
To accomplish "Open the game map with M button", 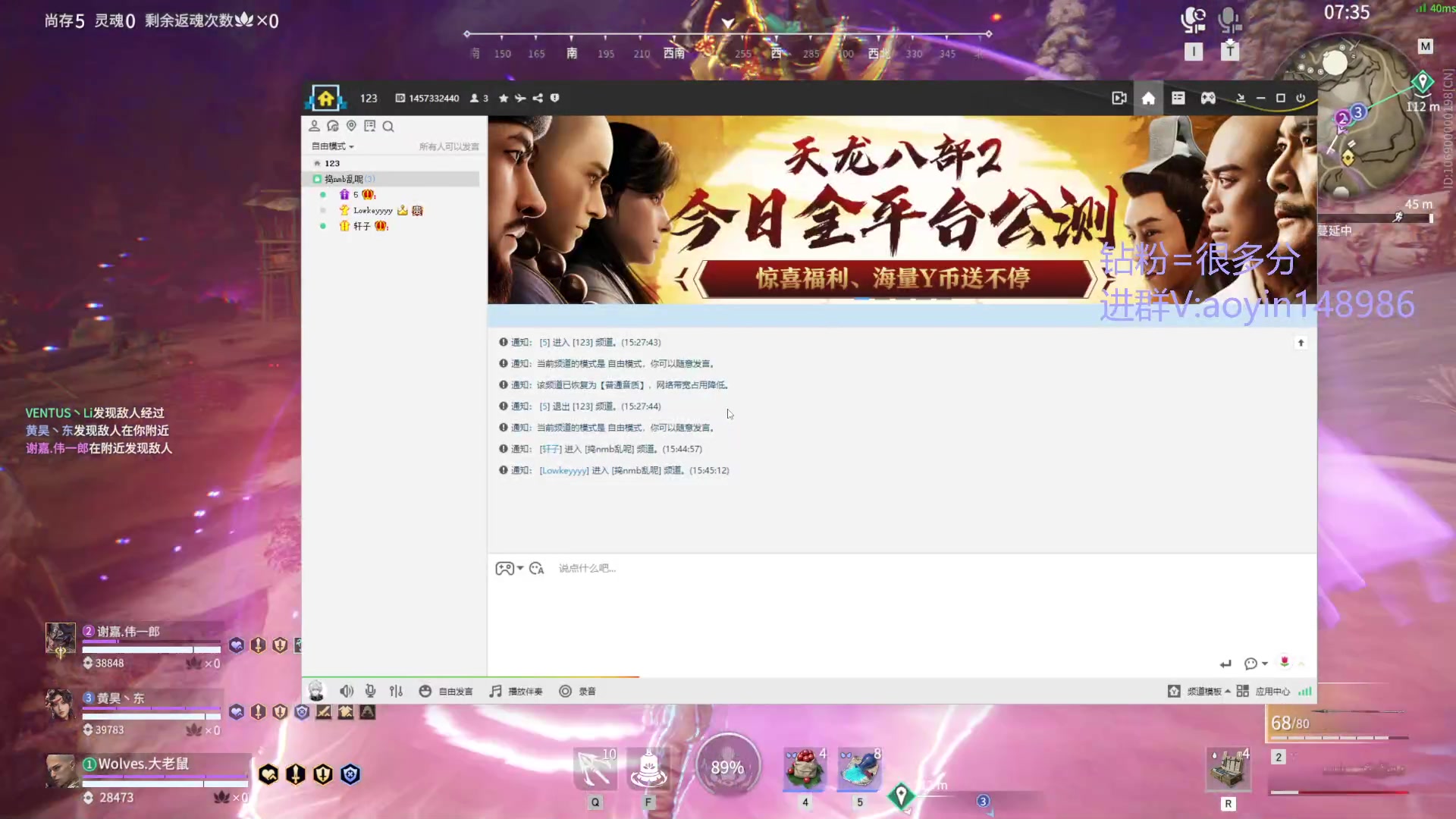I will pyautogui.click(x=1425, y=46).
